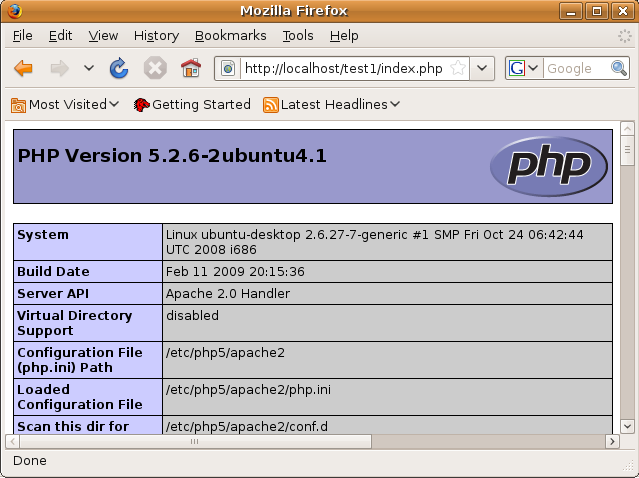The image size is (639, 478).
Task: Click the php logo image
Action: tap(549, 166)
